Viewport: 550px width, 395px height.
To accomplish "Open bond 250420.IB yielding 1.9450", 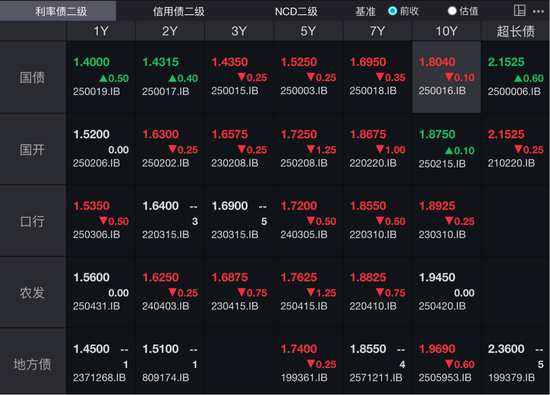I will click(446, 293).
